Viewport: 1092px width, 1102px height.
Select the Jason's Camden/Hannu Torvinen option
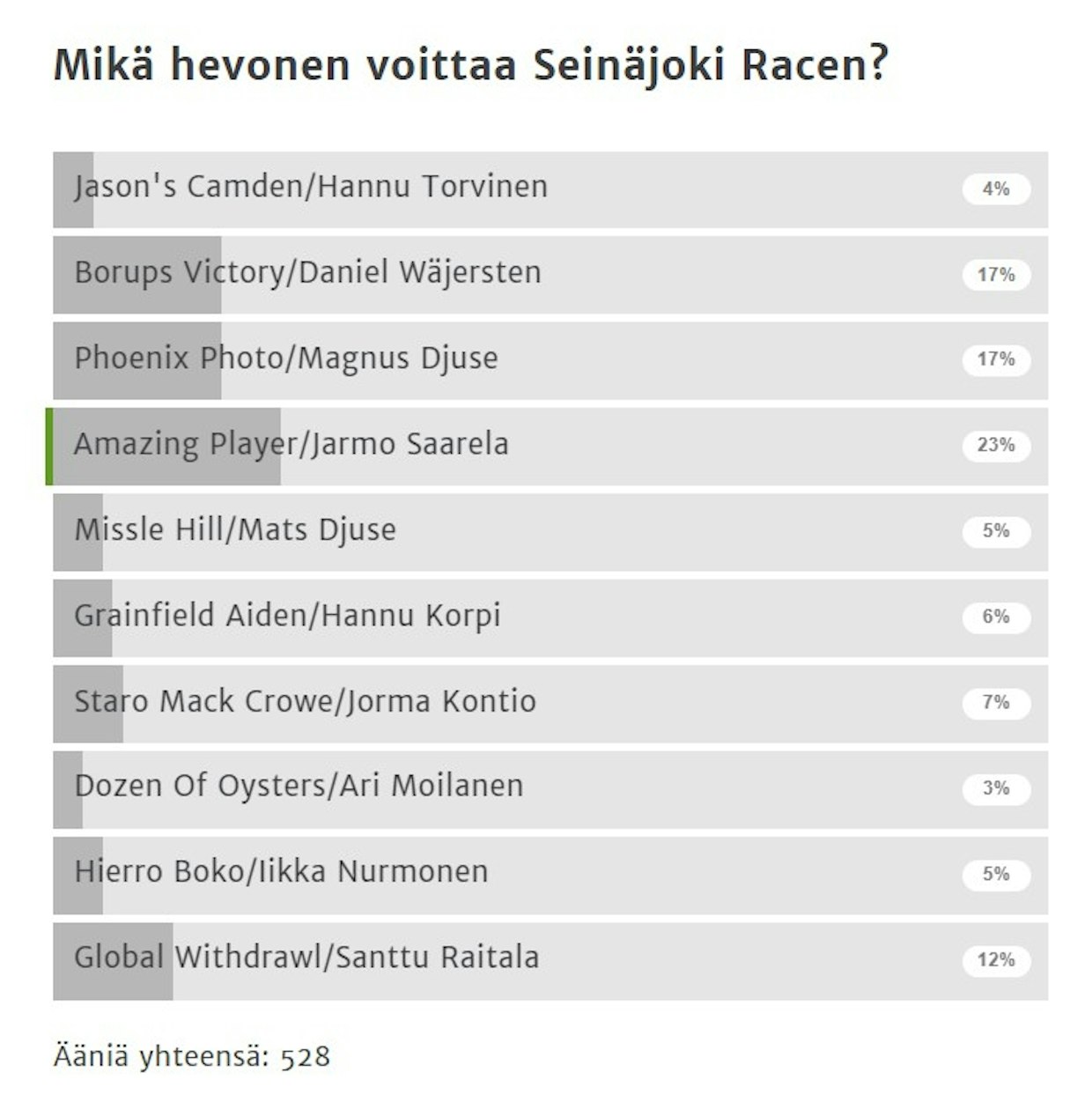point(550,189)
